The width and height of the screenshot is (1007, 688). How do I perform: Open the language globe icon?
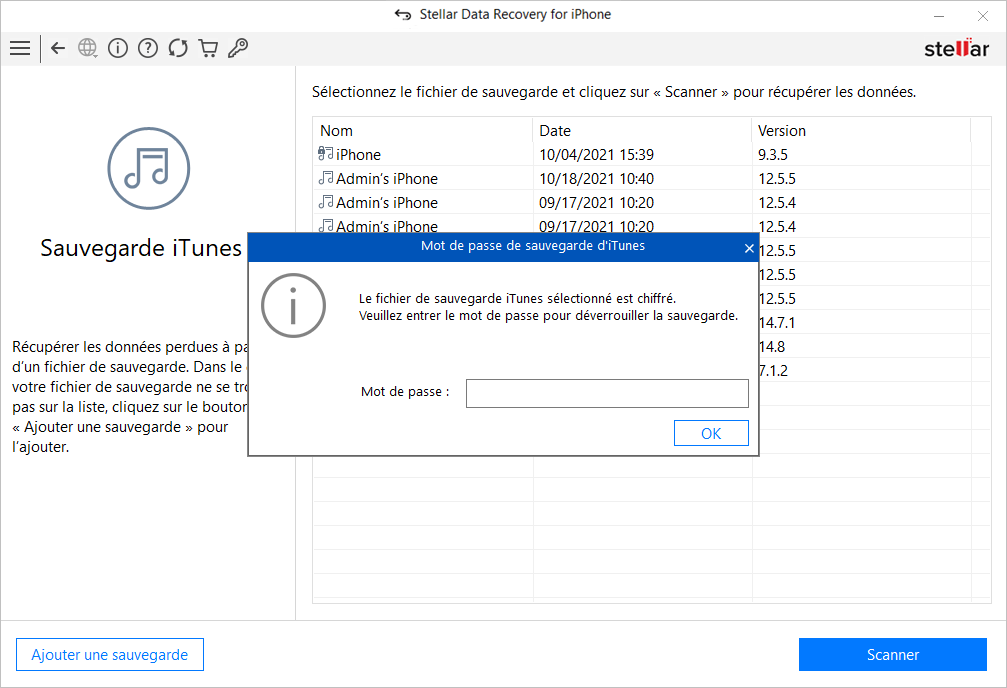[x=87, y=48]
